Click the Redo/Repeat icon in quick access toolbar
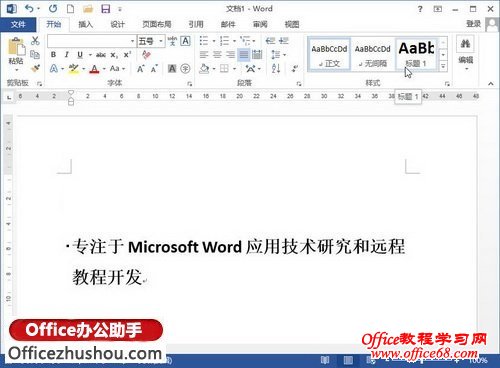Image resolution: width=500 pixels, height=368 pixels. [53, 8]
